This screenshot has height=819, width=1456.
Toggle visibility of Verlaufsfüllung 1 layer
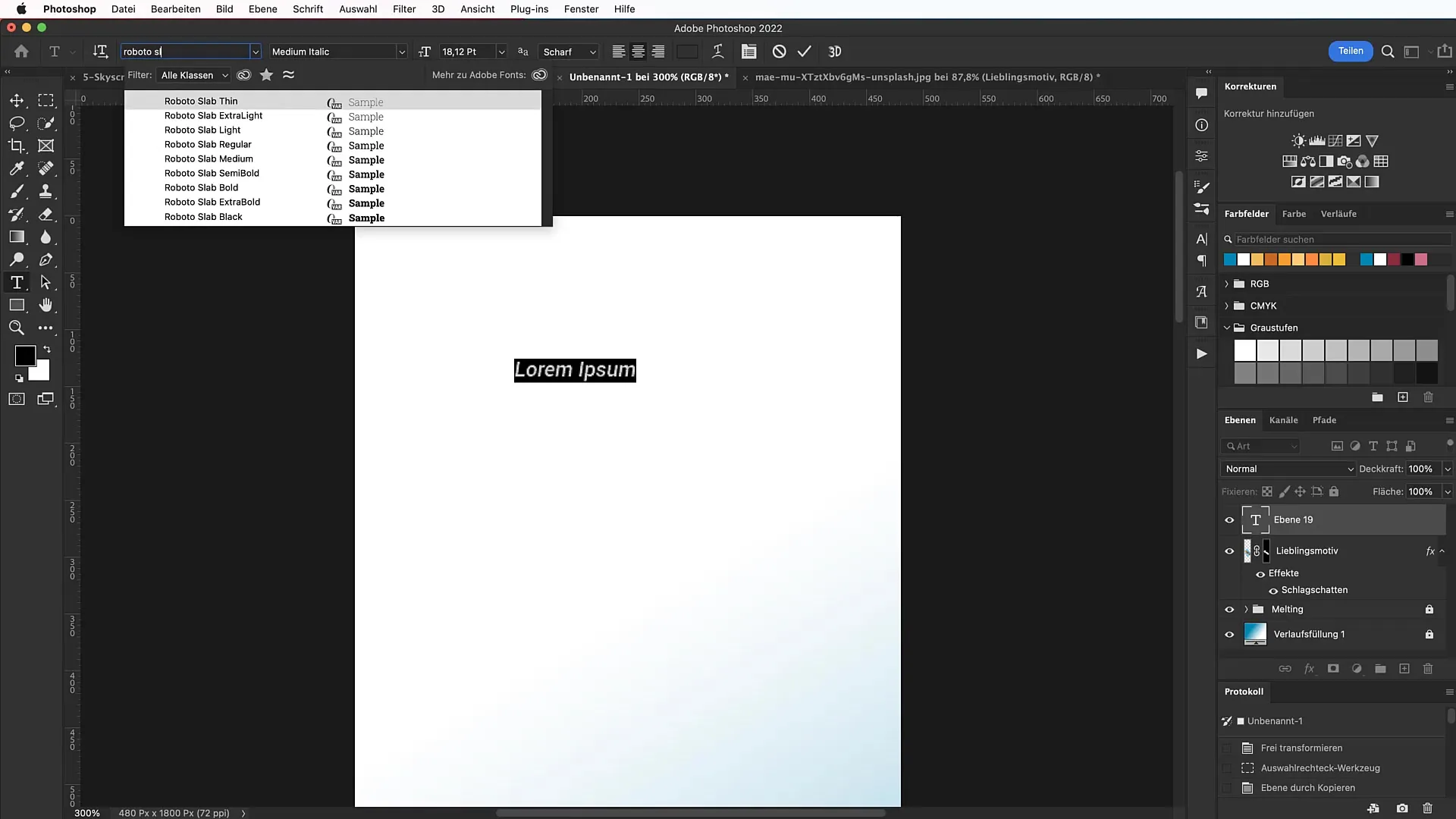click(1230, 634)
